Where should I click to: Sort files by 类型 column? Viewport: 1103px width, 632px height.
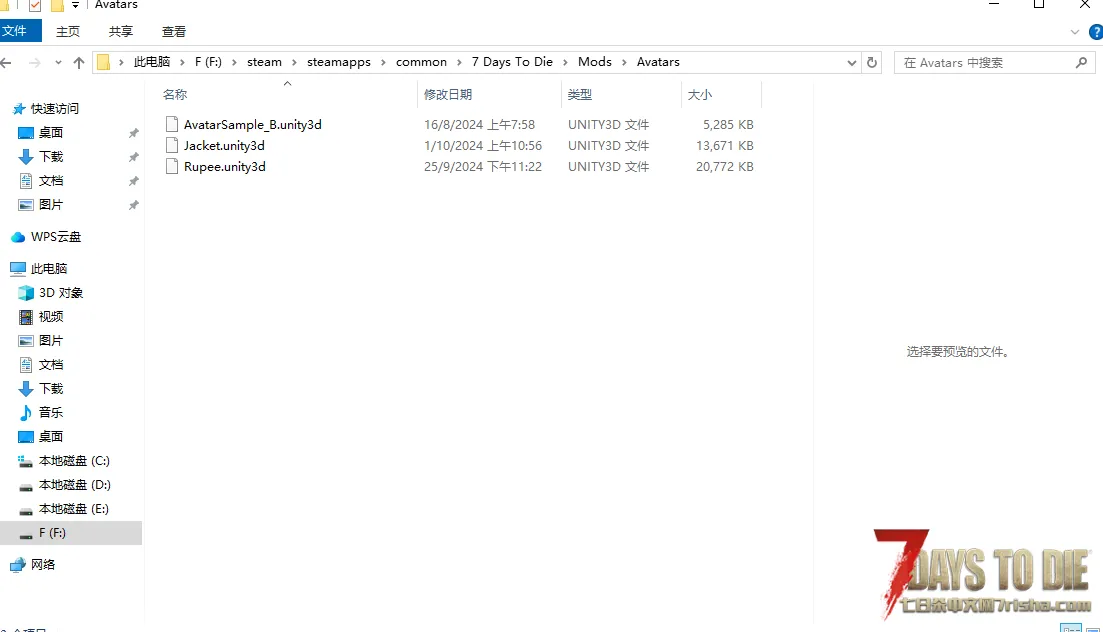click(x=580, y=94)
